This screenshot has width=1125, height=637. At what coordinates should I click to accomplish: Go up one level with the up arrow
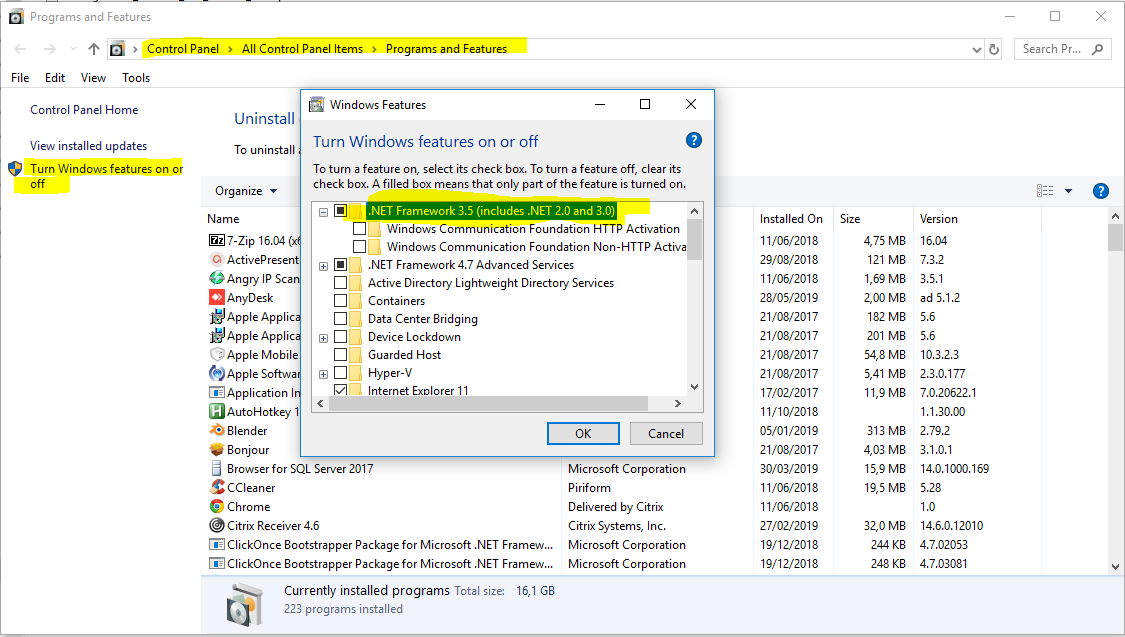[94, 49]
